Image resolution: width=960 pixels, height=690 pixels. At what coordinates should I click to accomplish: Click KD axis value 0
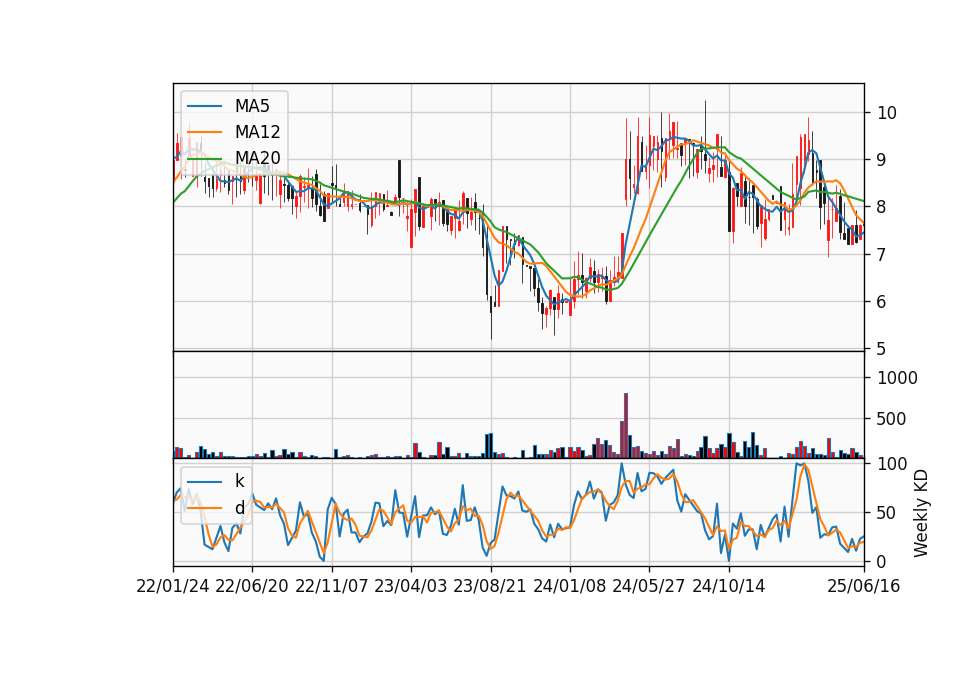coord(882,561)
